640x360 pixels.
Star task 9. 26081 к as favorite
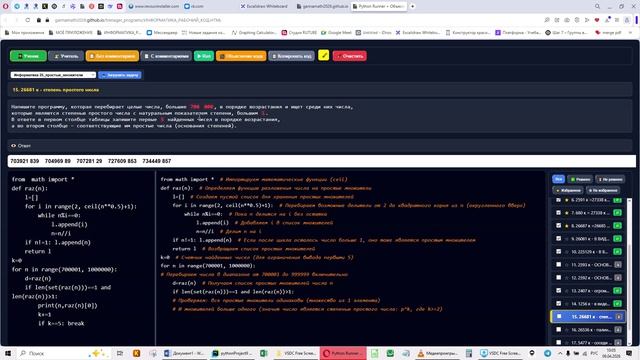[567, 238]
